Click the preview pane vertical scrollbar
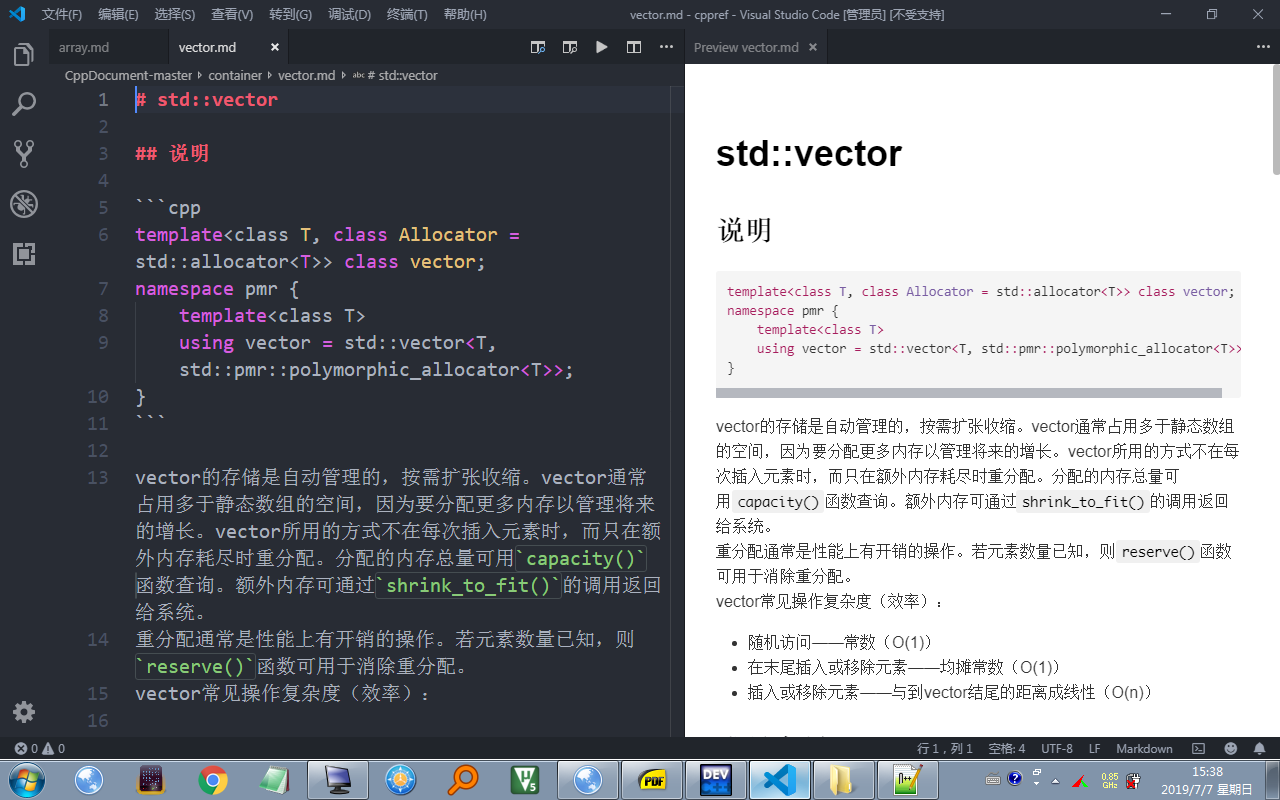Image resolution: width=1280 pixels, height=800 pixels. (1276, 118)
